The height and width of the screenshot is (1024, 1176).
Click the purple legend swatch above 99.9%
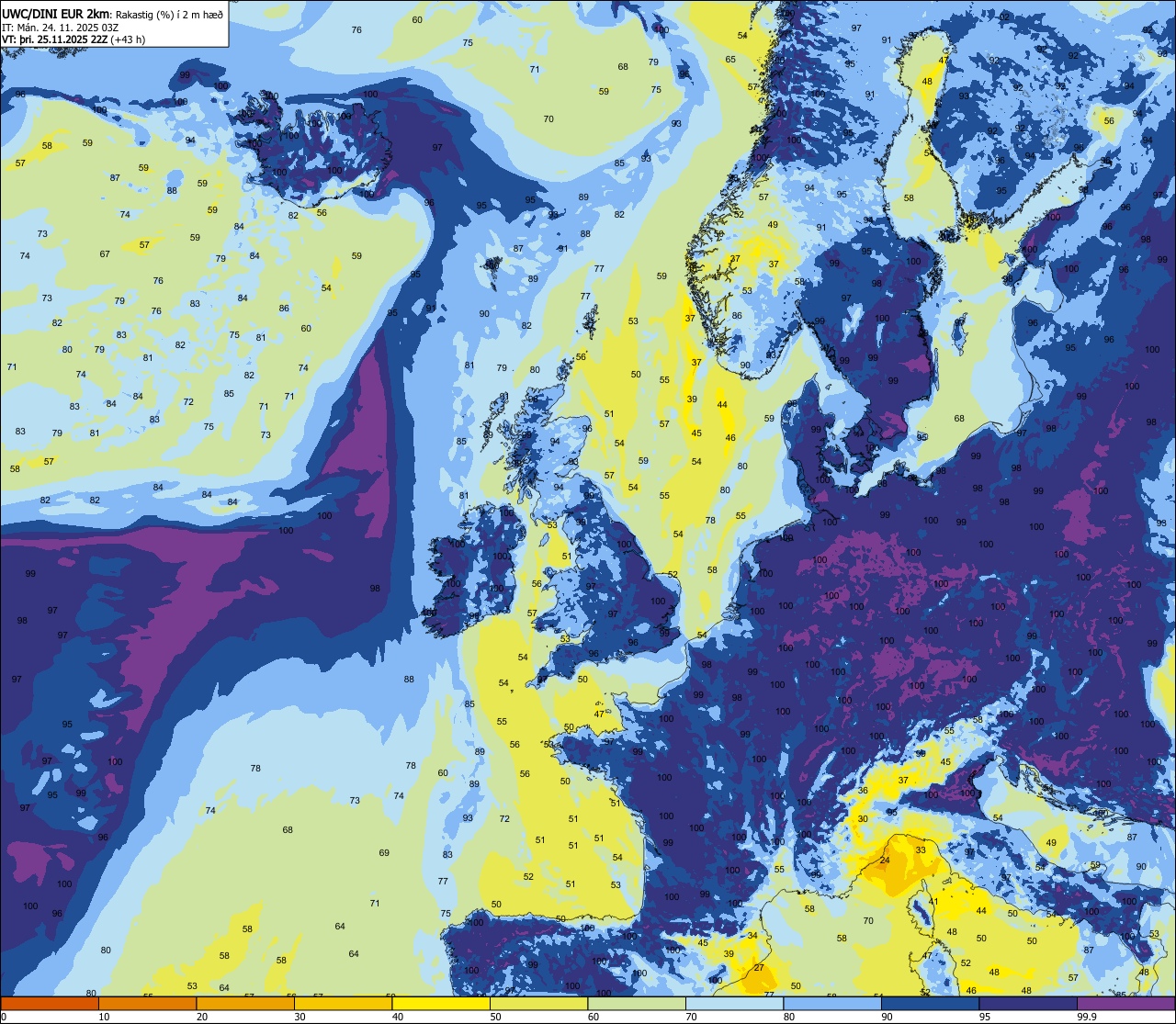coord(1125,1003)
